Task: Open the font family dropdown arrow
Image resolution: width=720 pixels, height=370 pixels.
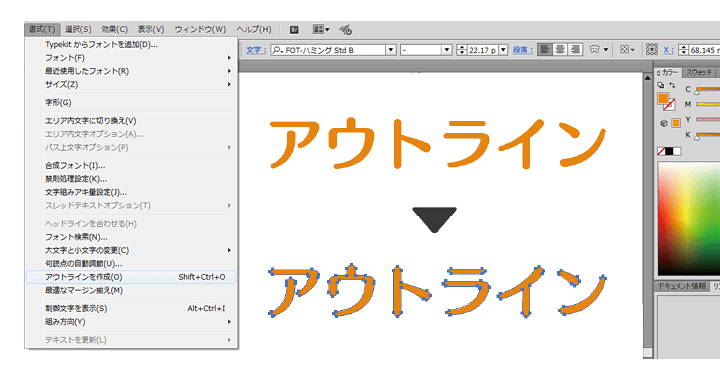Action: pyautogui.click(x=391, y=50)
